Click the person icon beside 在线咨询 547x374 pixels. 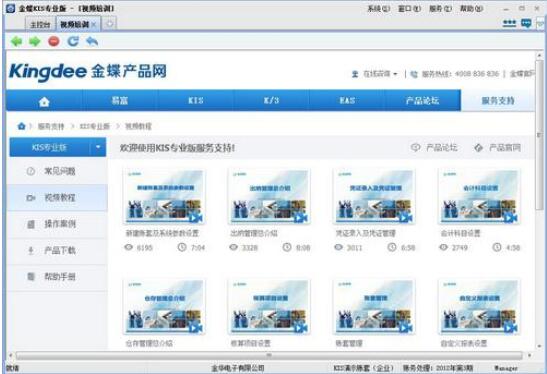pos(355,74)
